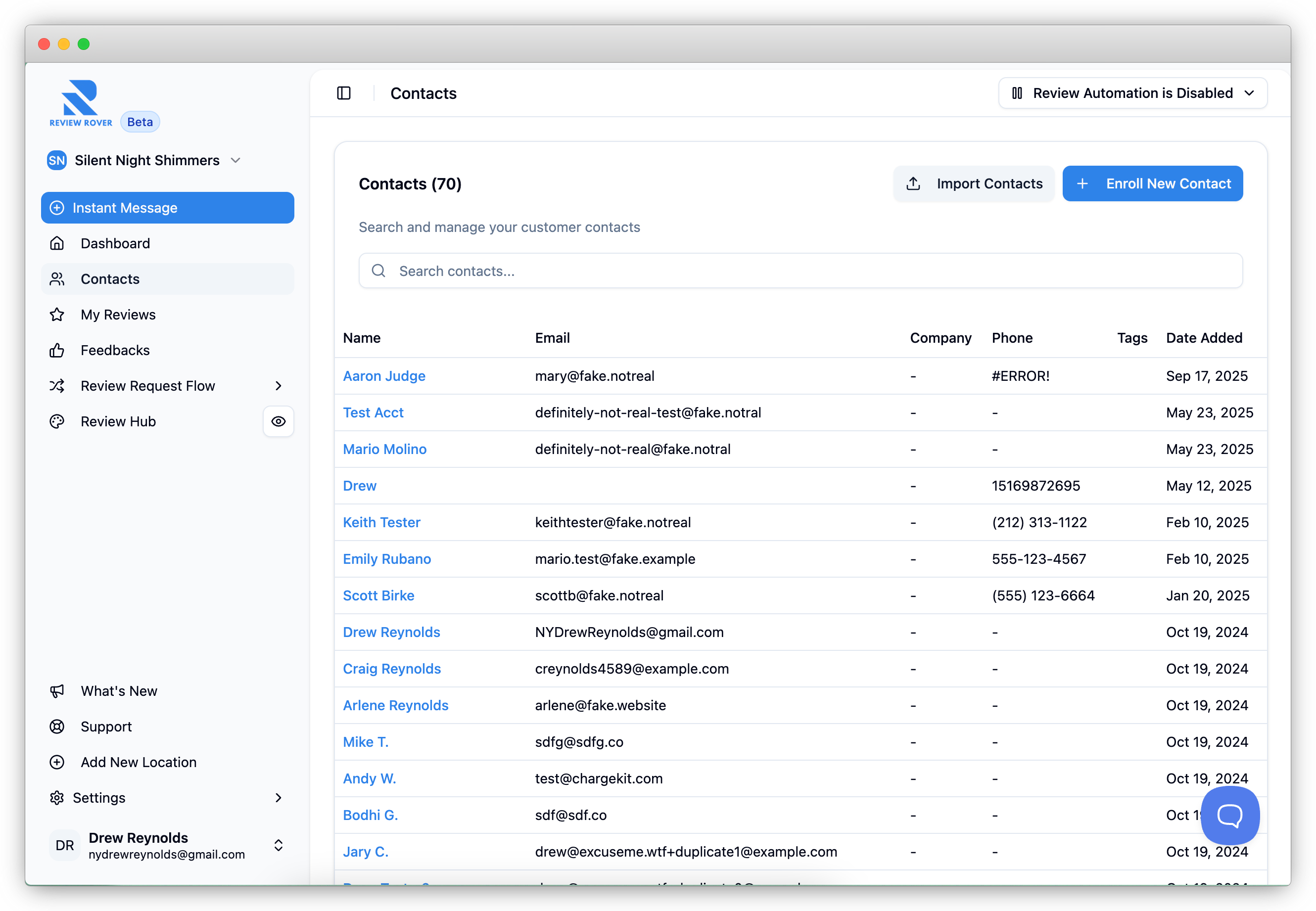Screen dimensions: 1316x911
Task: Click the Support lifebuoy icon
Action: pyautogui.click(x=57, y=727)
